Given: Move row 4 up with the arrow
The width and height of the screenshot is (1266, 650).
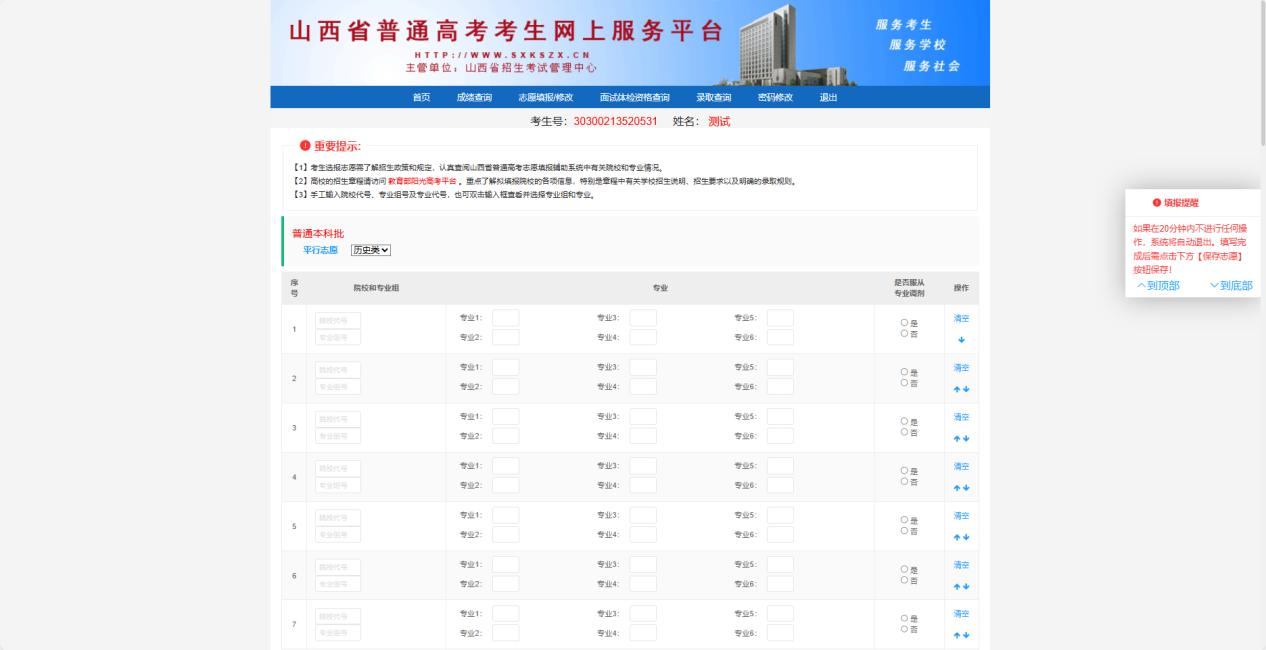Looking at the screenshot, I should [957, 488].
